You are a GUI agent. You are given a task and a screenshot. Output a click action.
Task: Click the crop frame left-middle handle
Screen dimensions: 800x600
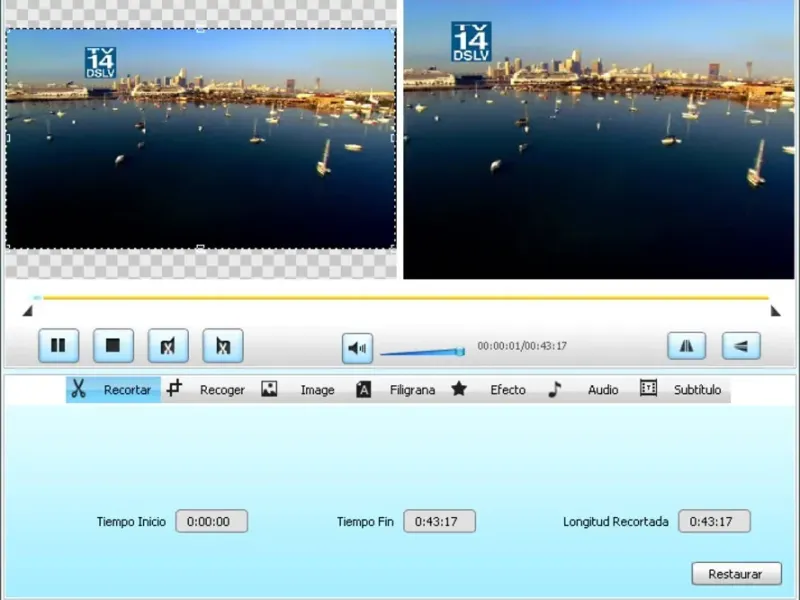pos(8,138)
